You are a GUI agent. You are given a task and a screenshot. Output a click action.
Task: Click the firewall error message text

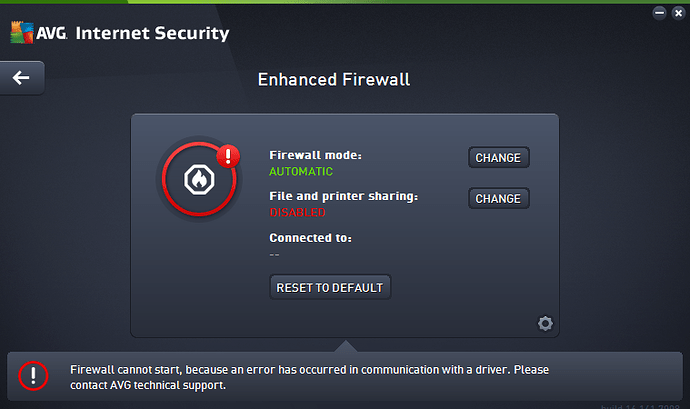(309, 377)
